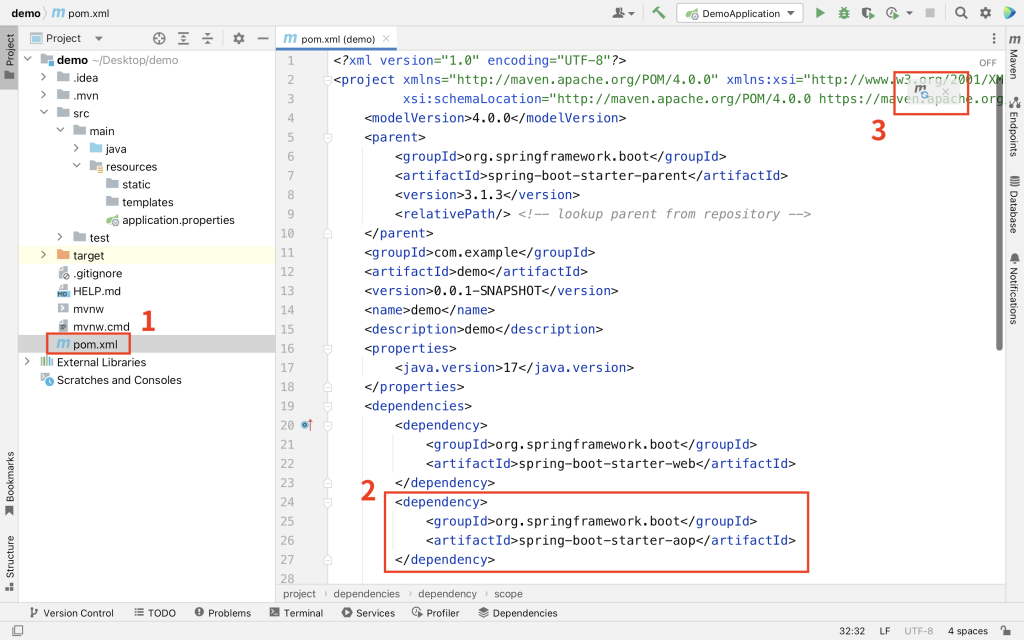
Task: Expand all in Project panel
Action: coord(184,39)
